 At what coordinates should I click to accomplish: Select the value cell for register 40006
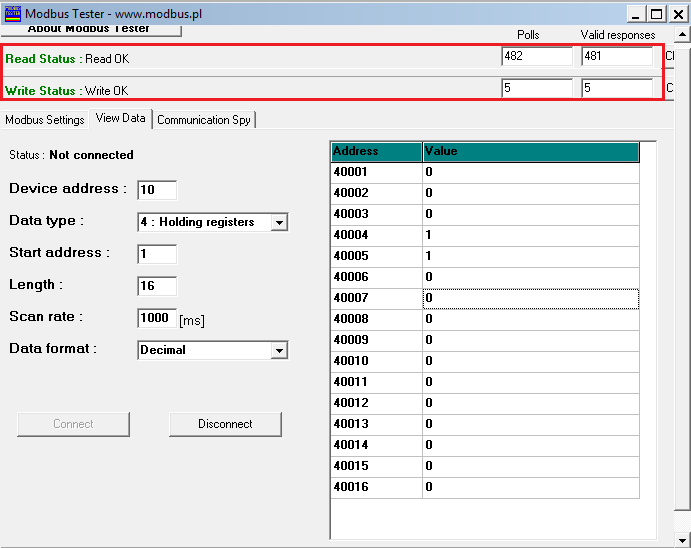pyautogui.click(x=531, y=277)
